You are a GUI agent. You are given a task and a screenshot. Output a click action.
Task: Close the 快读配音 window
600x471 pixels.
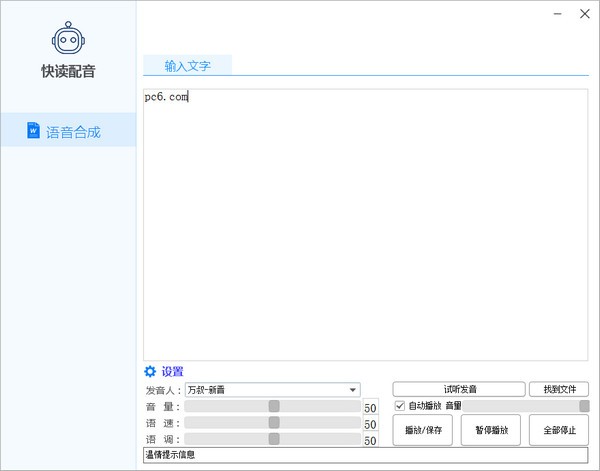click(x=585, y=14)
